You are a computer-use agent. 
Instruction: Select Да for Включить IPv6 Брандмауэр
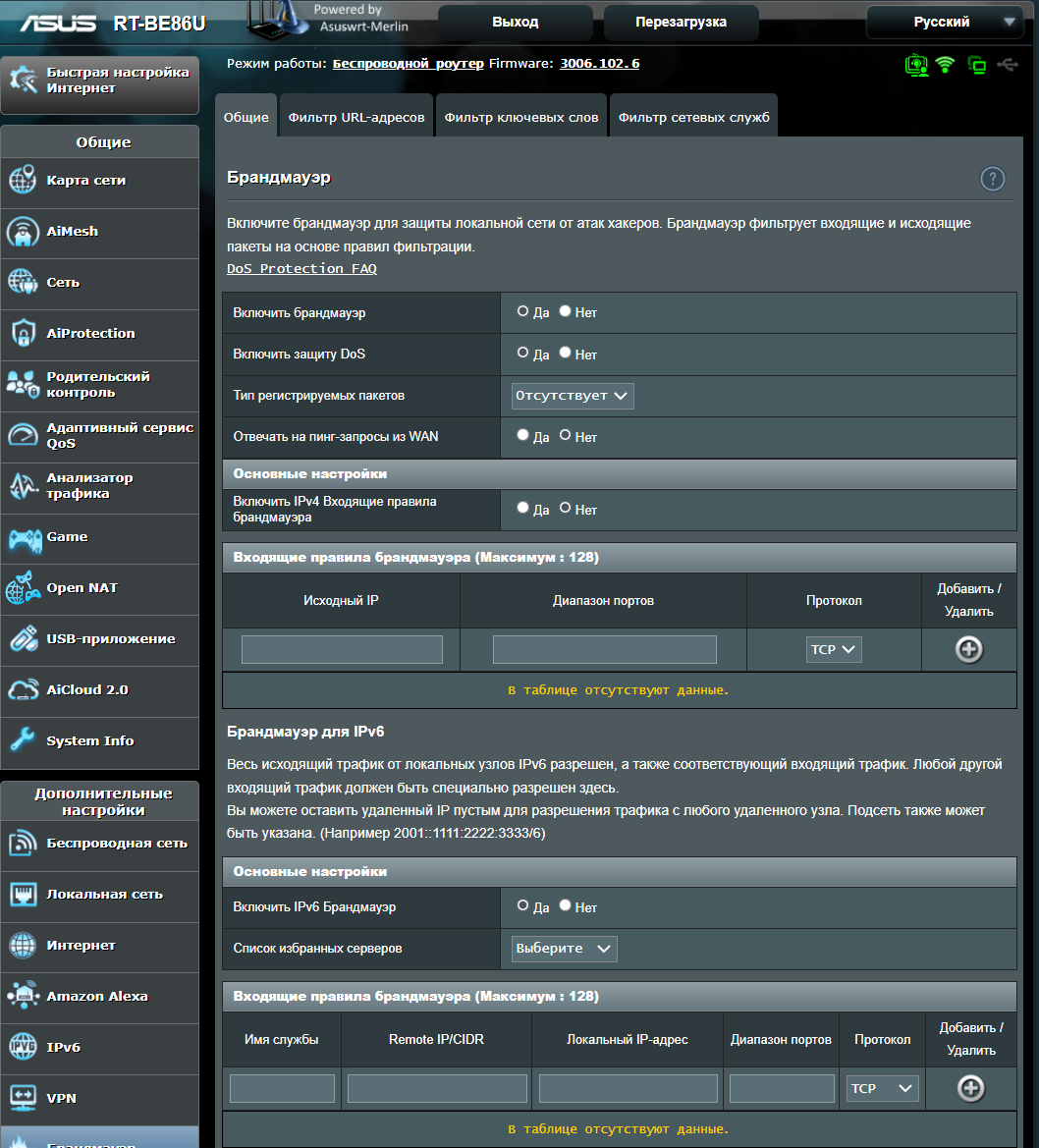pos(522,905)
